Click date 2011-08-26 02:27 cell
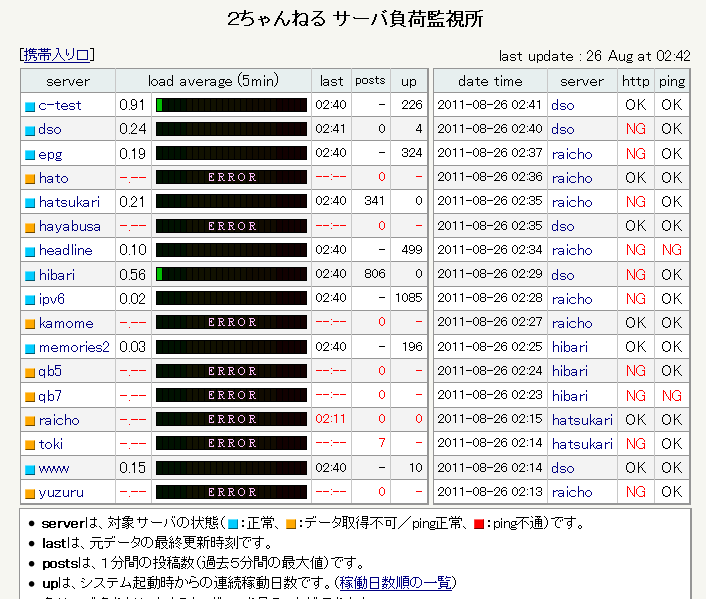This screenshot has width=706, height=599. point(490,322)
